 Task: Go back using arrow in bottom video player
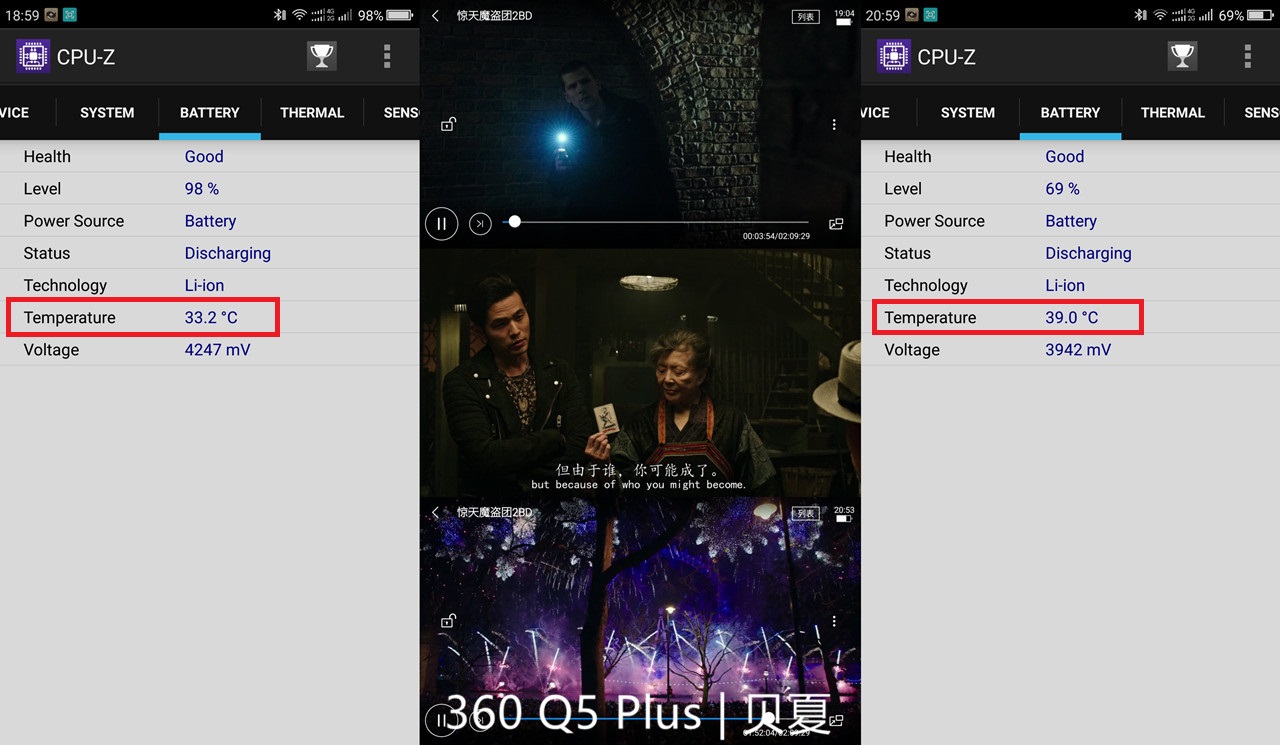click(x=435, y=512)
